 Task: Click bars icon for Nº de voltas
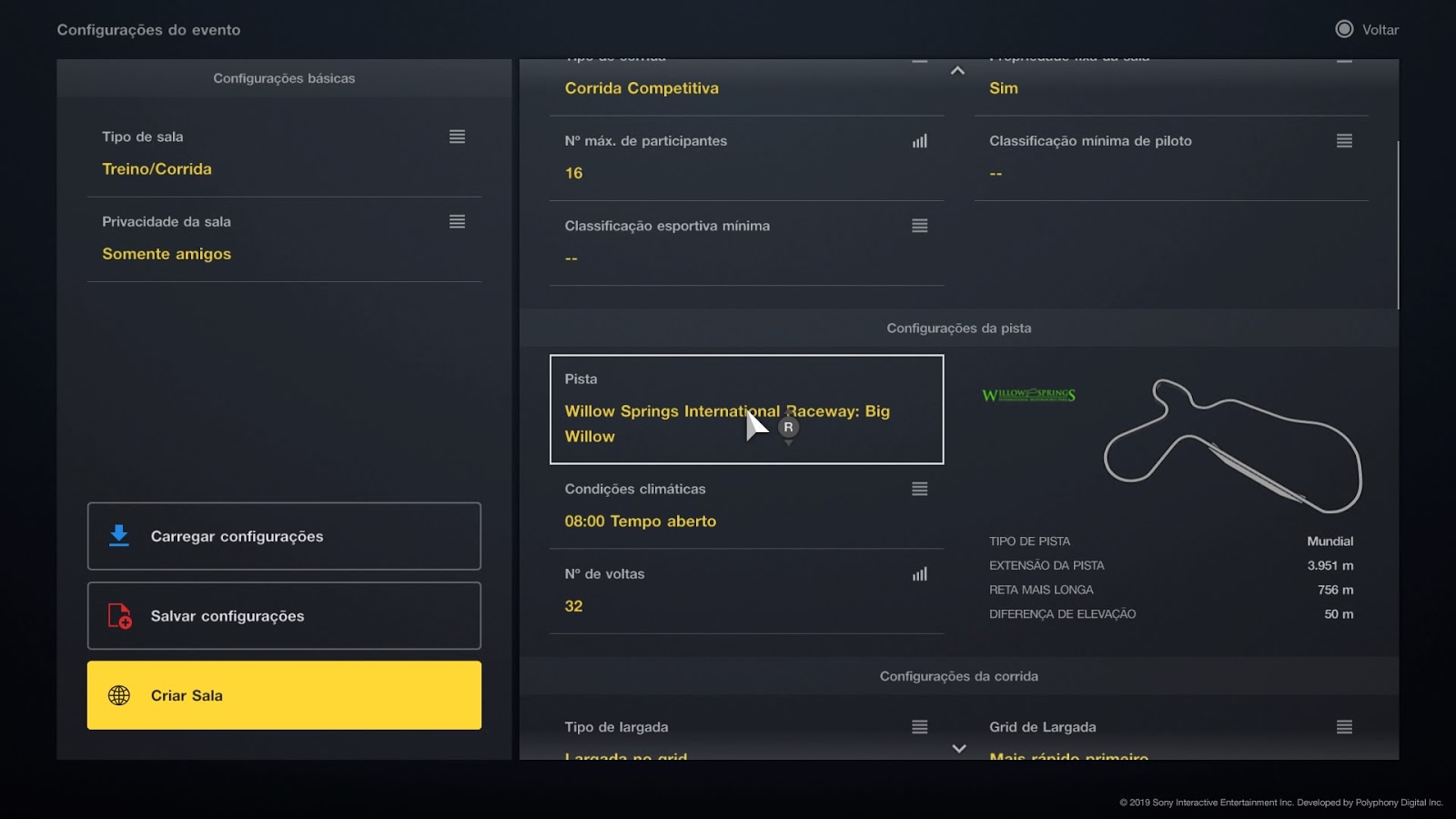(920, 574)
